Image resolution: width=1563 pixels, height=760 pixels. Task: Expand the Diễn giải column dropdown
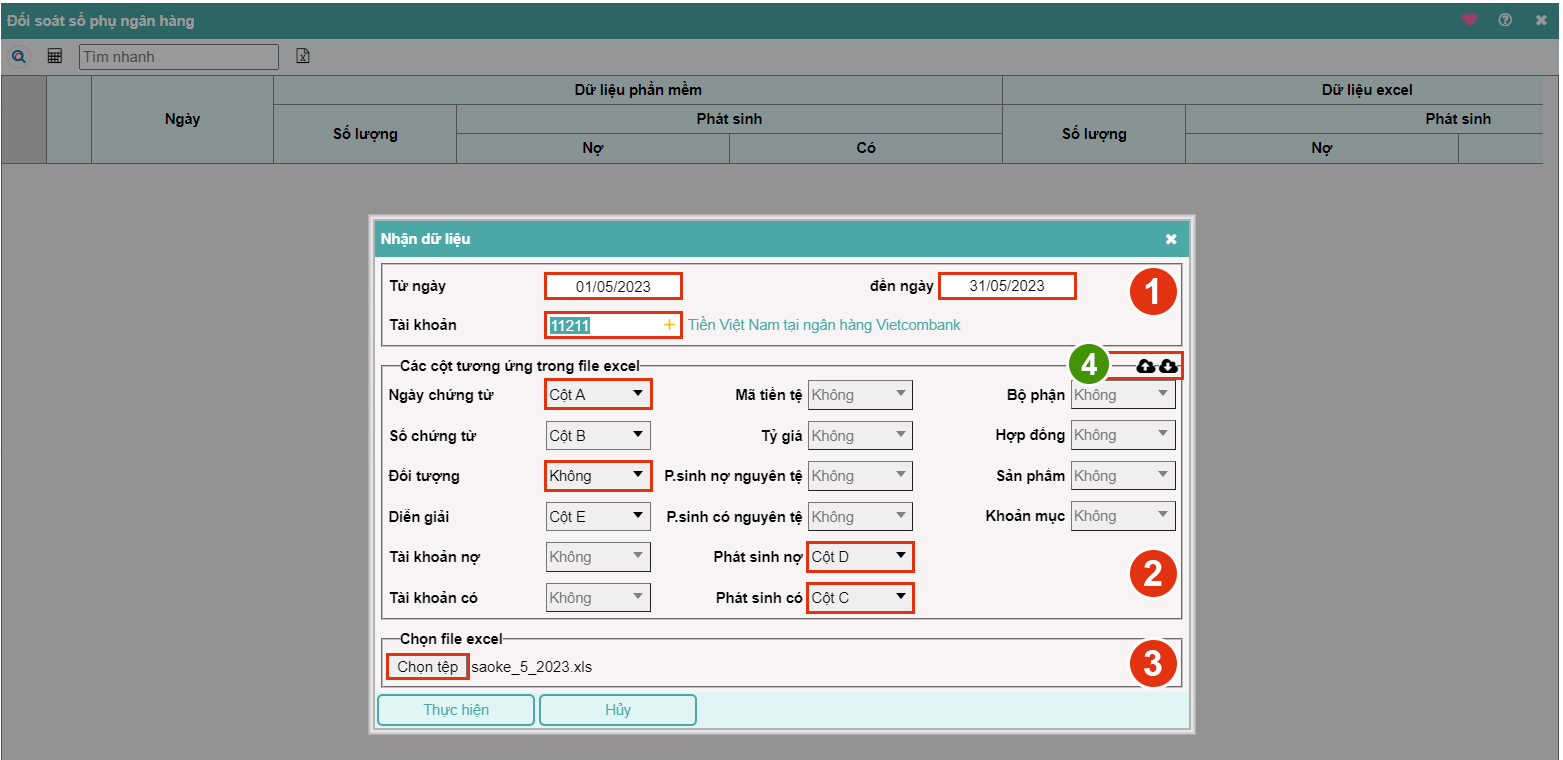tap(598, 517)
